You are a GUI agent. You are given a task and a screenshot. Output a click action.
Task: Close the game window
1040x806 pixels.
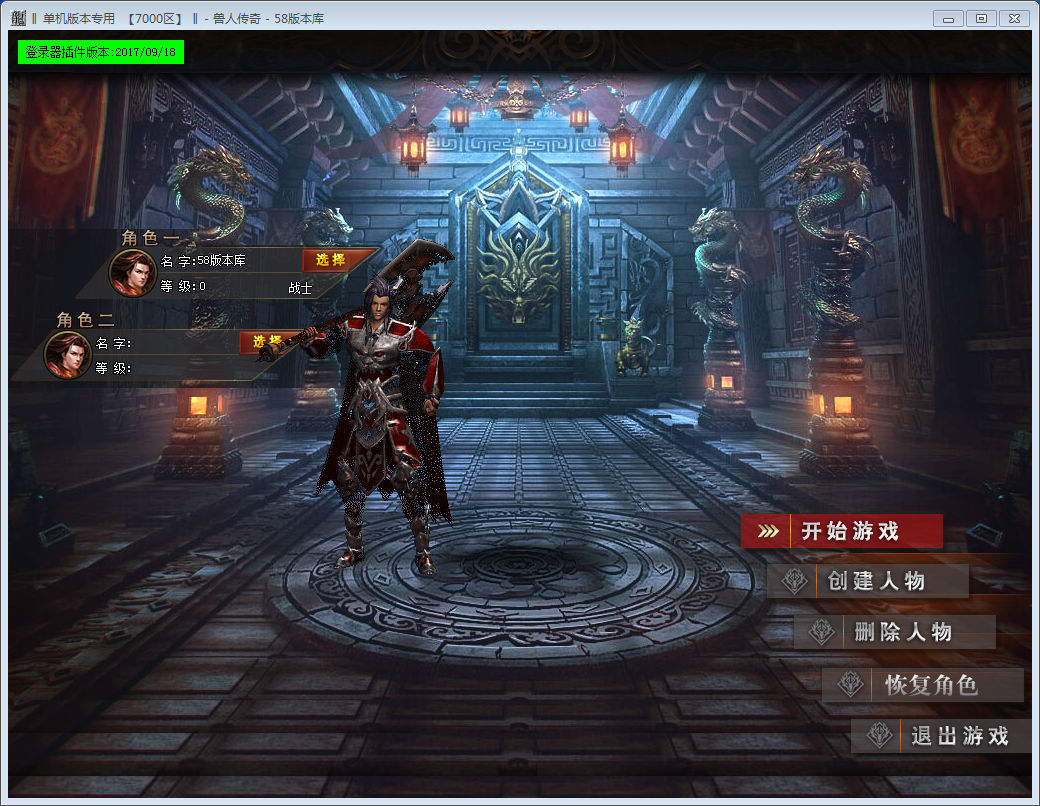[x=1014, y=19]
